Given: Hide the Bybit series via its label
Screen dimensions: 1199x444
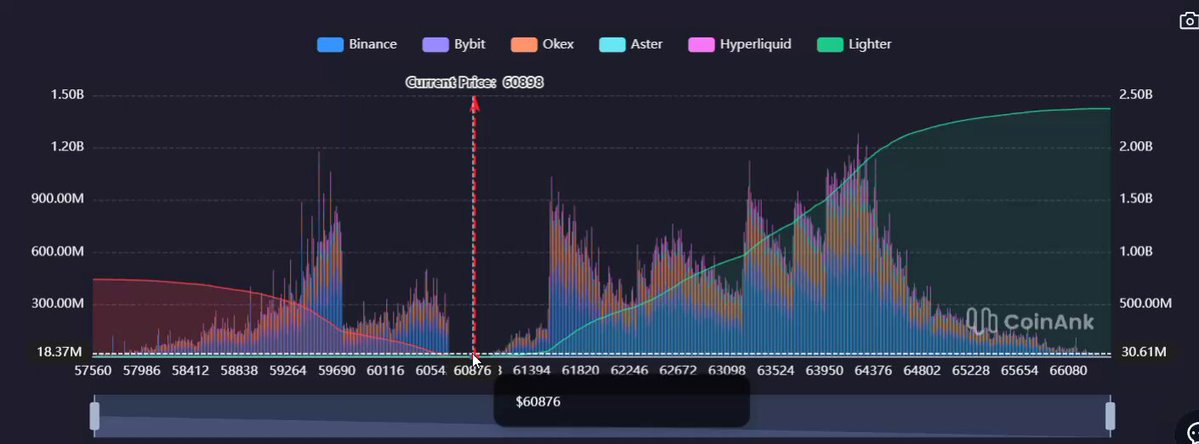Looking at the screenshot, I should click(x=470, y=44).
